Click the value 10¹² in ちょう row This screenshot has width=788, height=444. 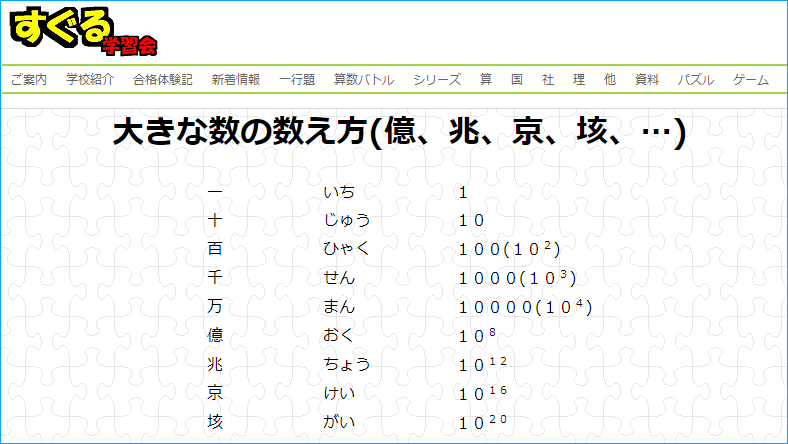tap(482, 364)
